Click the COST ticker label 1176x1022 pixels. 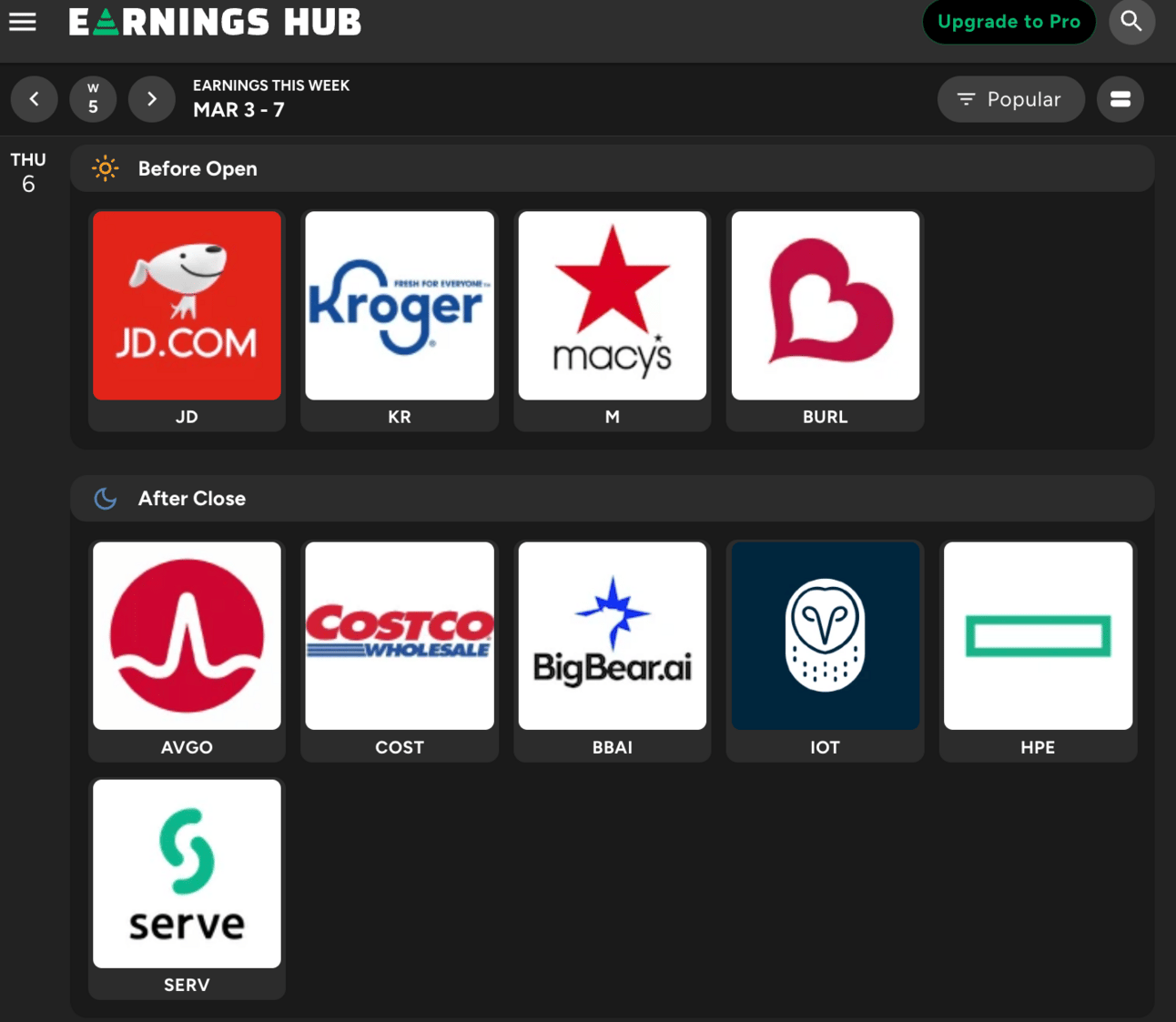(x=400, y=747)
